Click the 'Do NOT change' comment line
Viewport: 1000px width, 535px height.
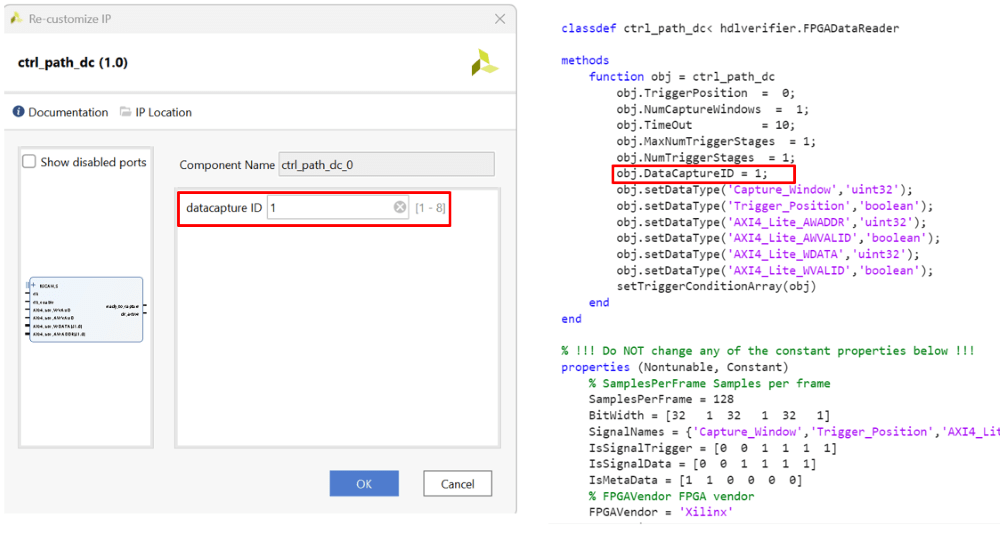coord(768,351)
